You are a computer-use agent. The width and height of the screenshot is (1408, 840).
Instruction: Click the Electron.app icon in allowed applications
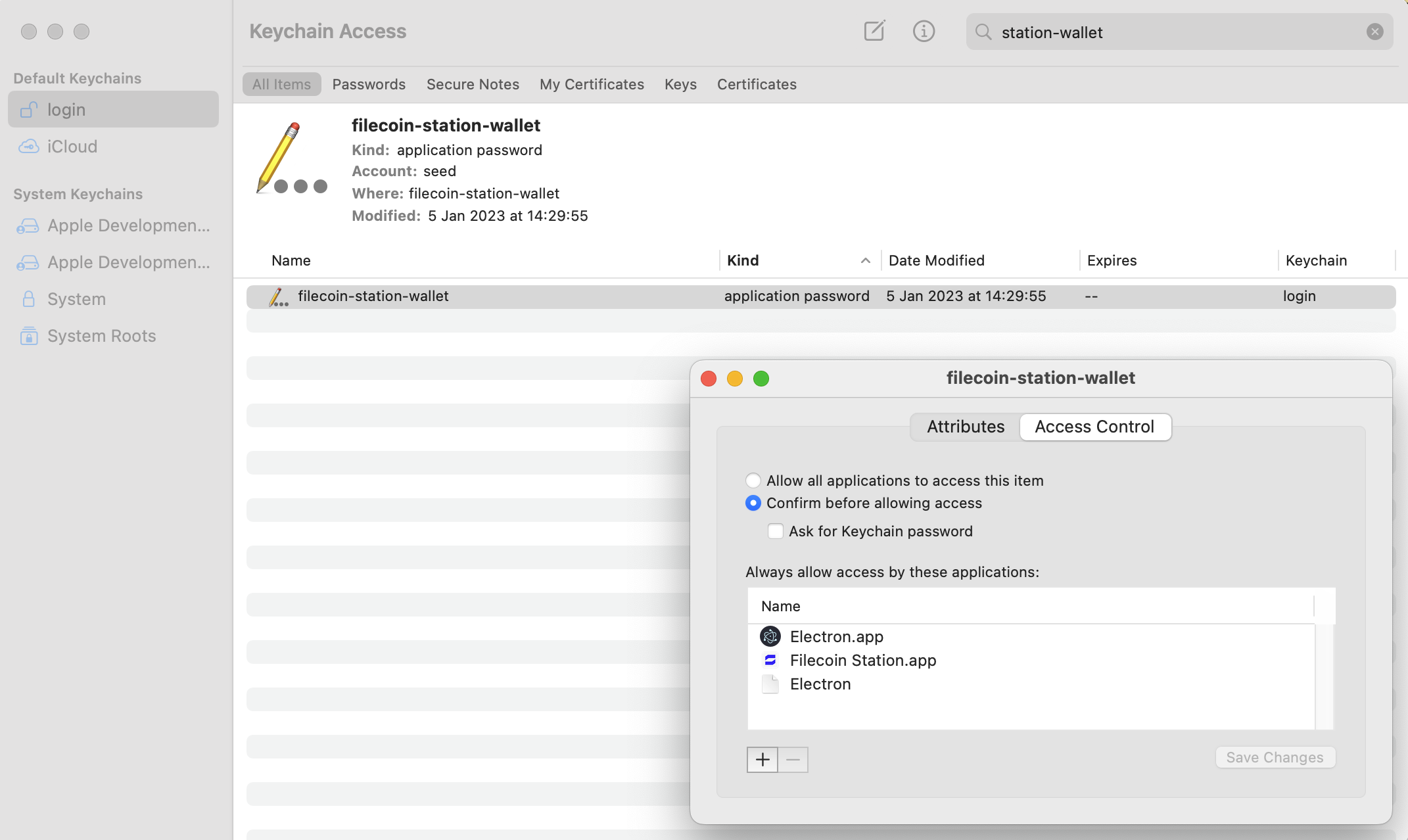770,636
